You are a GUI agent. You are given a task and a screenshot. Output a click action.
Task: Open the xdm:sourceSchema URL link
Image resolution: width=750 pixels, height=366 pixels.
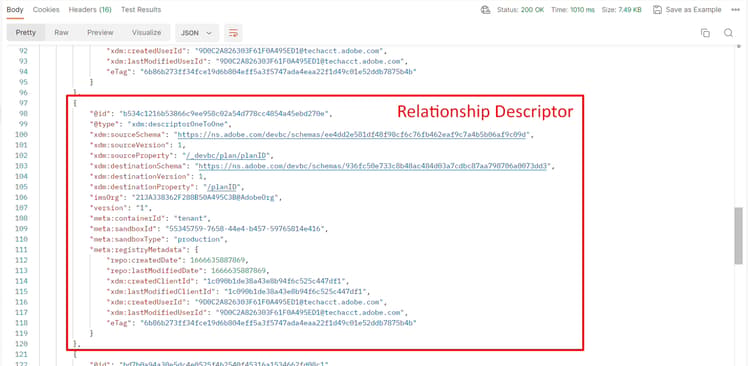(x=353, y=134)
